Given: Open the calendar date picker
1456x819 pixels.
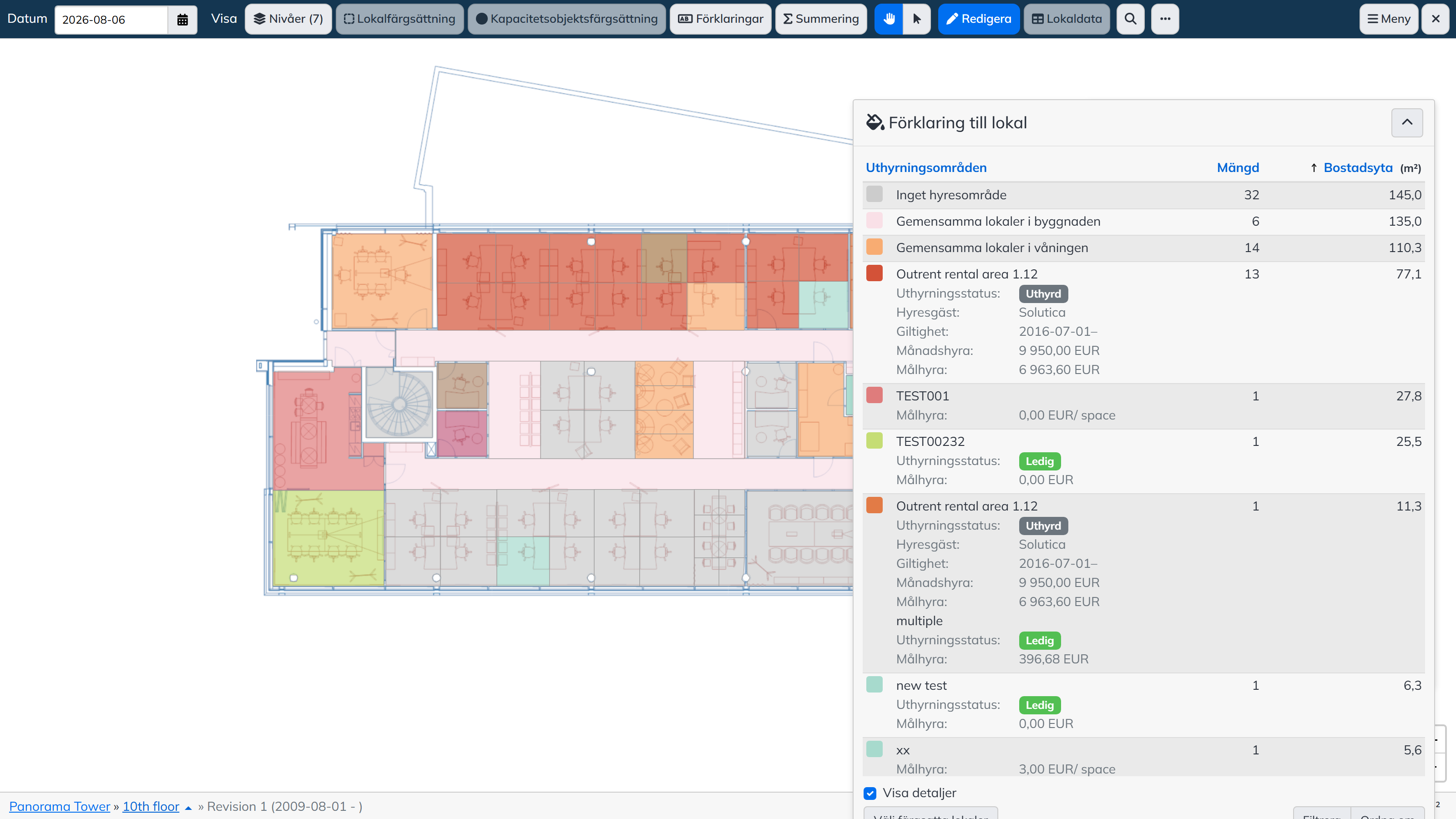Looking at the screenshot, I should pos(182,19).
